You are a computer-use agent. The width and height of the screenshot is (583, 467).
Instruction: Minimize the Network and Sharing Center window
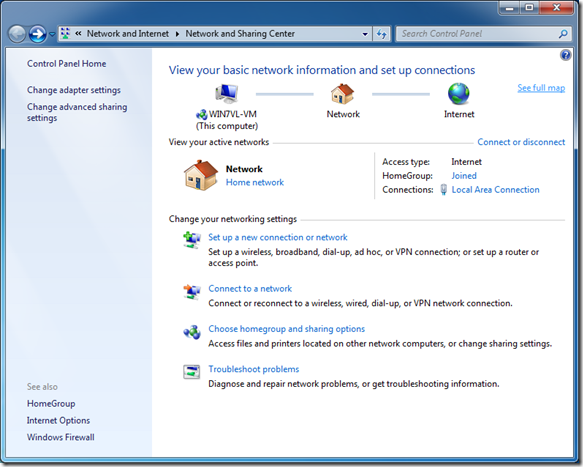pyautogui.click(x=509, y=7)
